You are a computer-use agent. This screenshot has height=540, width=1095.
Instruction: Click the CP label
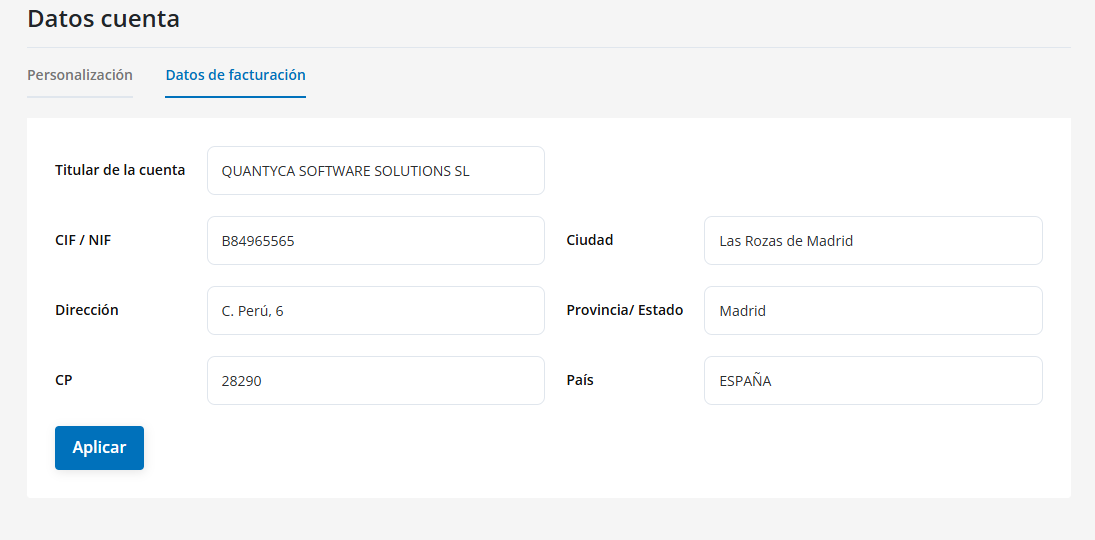coord(64,380)
